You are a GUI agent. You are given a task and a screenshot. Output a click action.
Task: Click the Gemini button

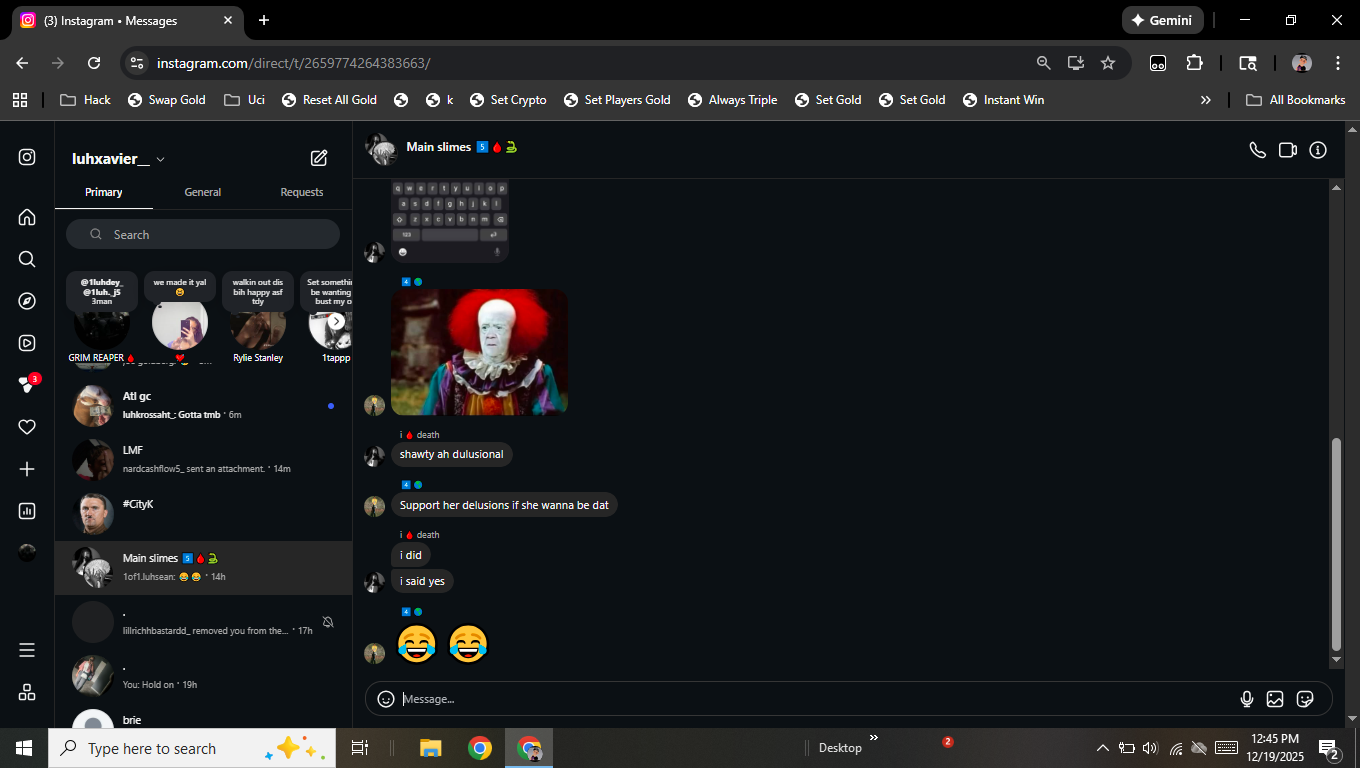(x=1162, y=20)
